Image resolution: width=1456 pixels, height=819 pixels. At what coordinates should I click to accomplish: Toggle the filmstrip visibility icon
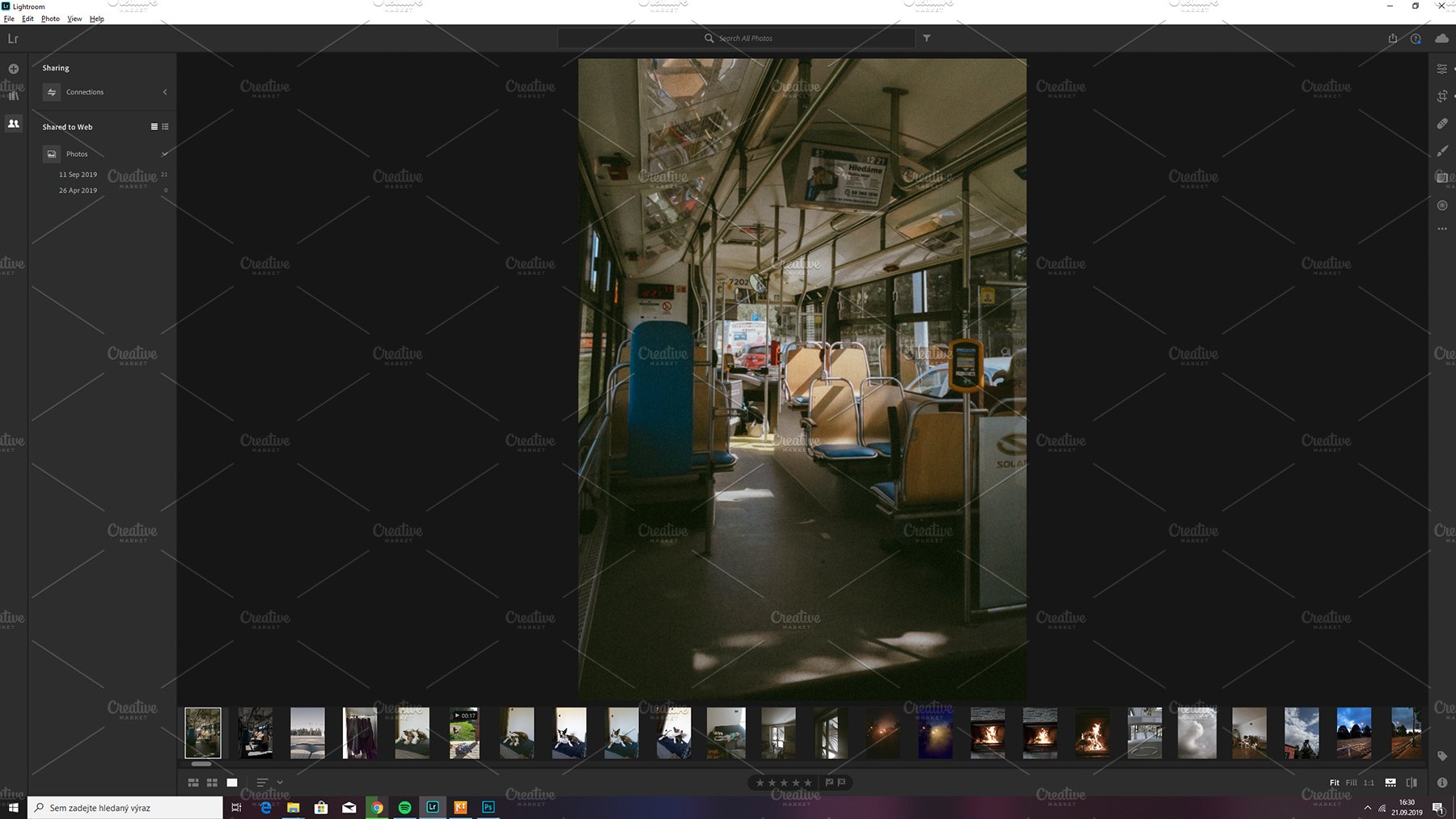[x=1390, y=783]
